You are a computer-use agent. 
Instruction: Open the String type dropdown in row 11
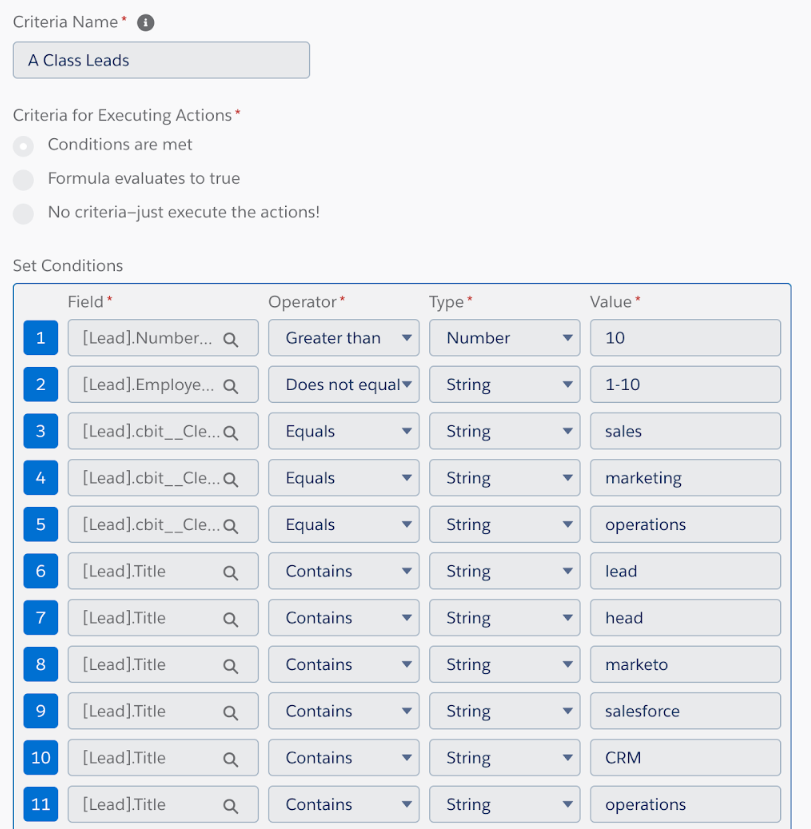point(504,804)
